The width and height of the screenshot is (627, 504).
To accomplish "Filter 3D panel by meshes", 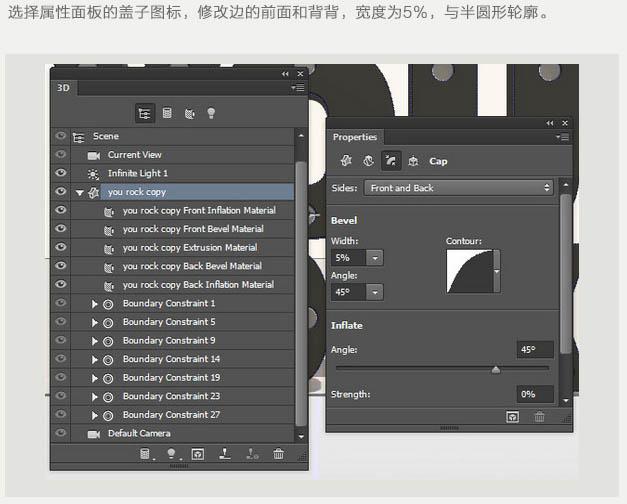I will coord(167,114).
